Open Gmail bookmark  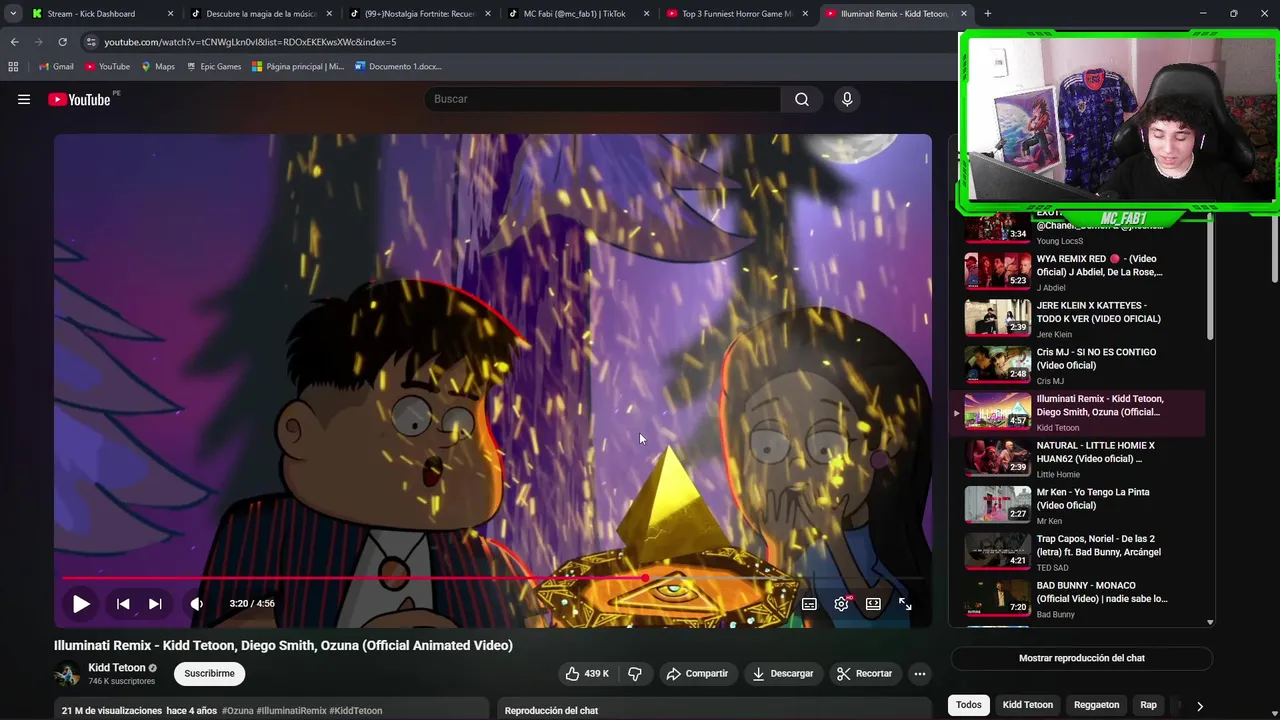click(56, 67)
